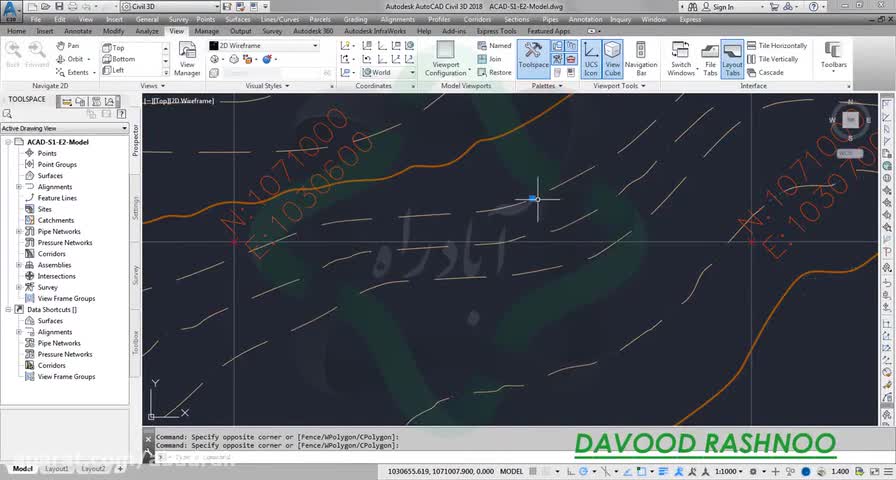Open the Insert ribbon tab

45,31
